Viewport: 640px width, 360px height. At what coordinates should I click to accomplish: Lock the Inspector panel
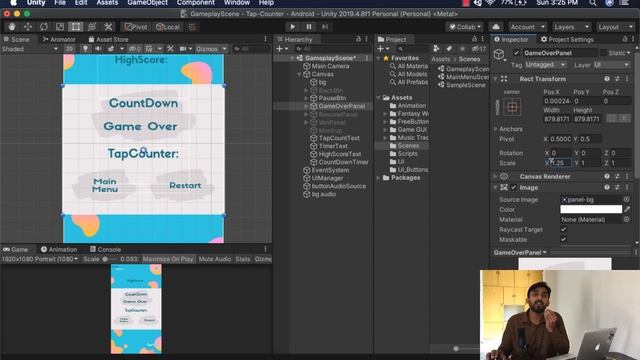coord(624,39)
